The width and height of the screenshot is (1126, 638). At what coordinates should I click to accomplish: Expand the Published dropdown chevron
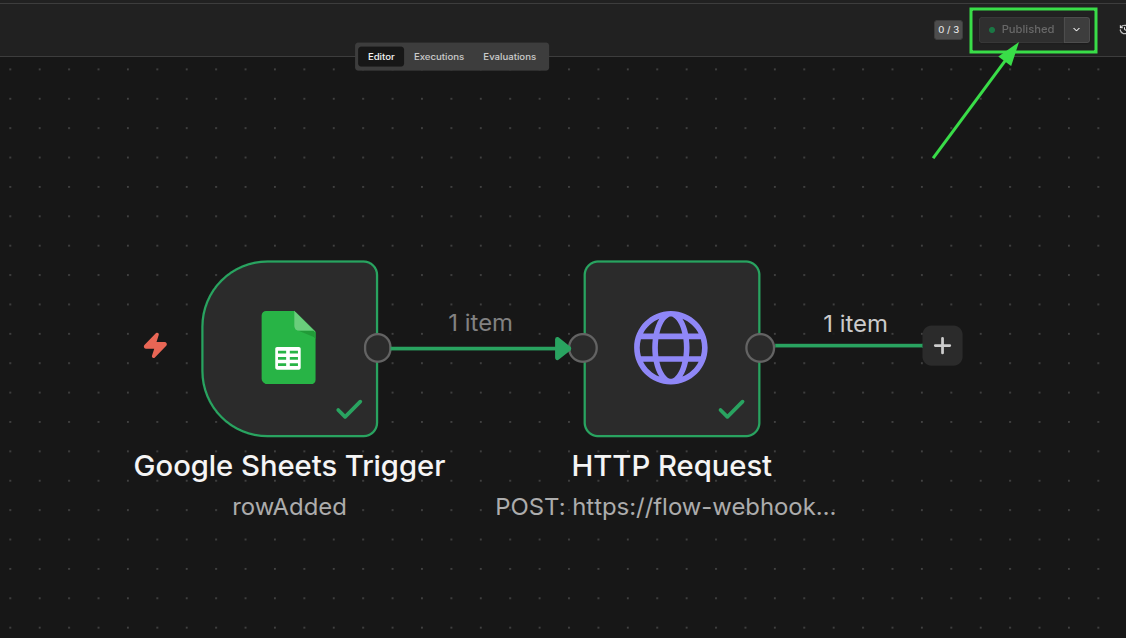click(x=1076, y=30)
